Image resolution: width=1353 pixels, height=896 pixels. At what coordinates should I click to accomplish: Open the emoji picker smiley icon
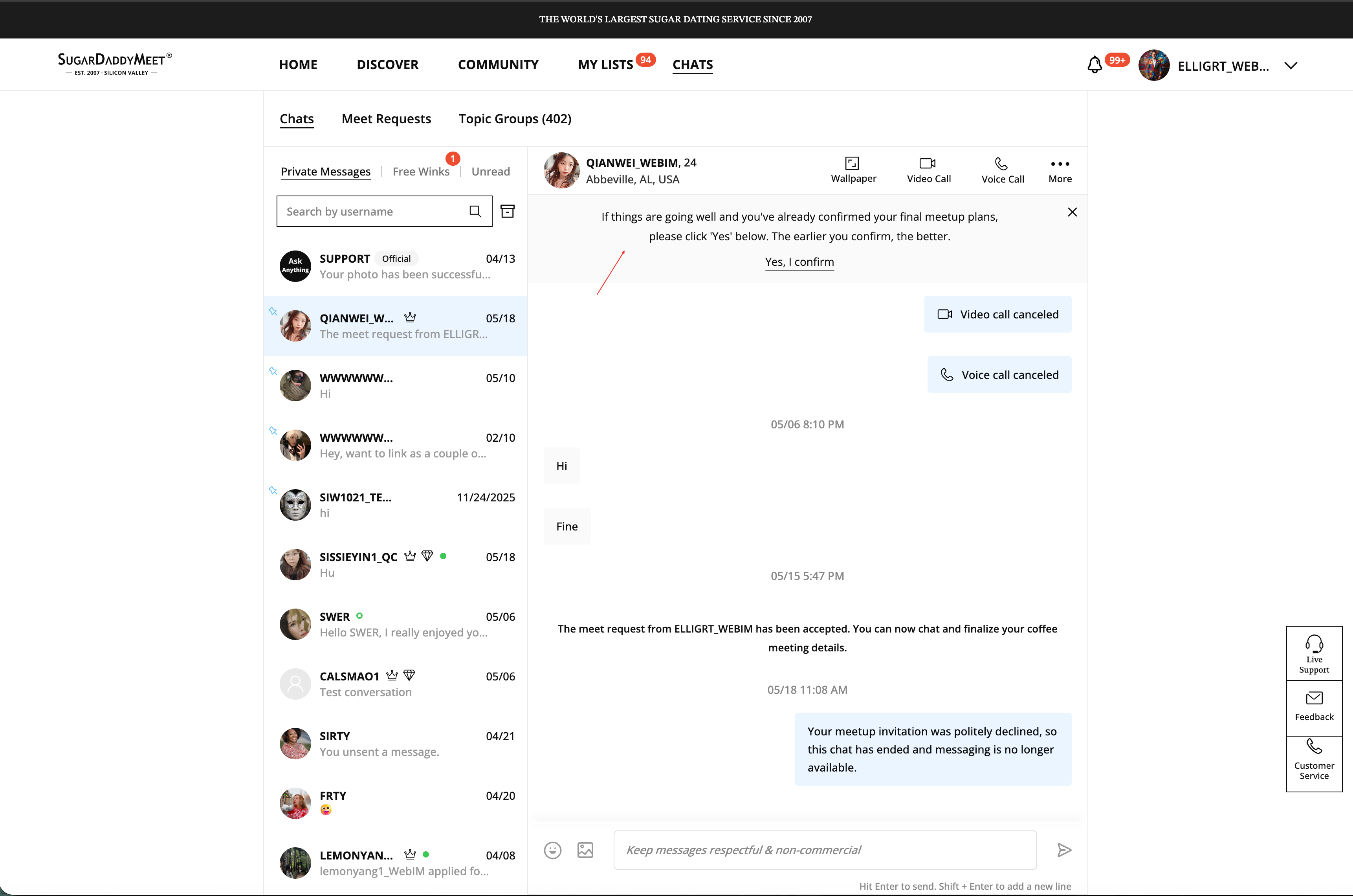(553, 850)
